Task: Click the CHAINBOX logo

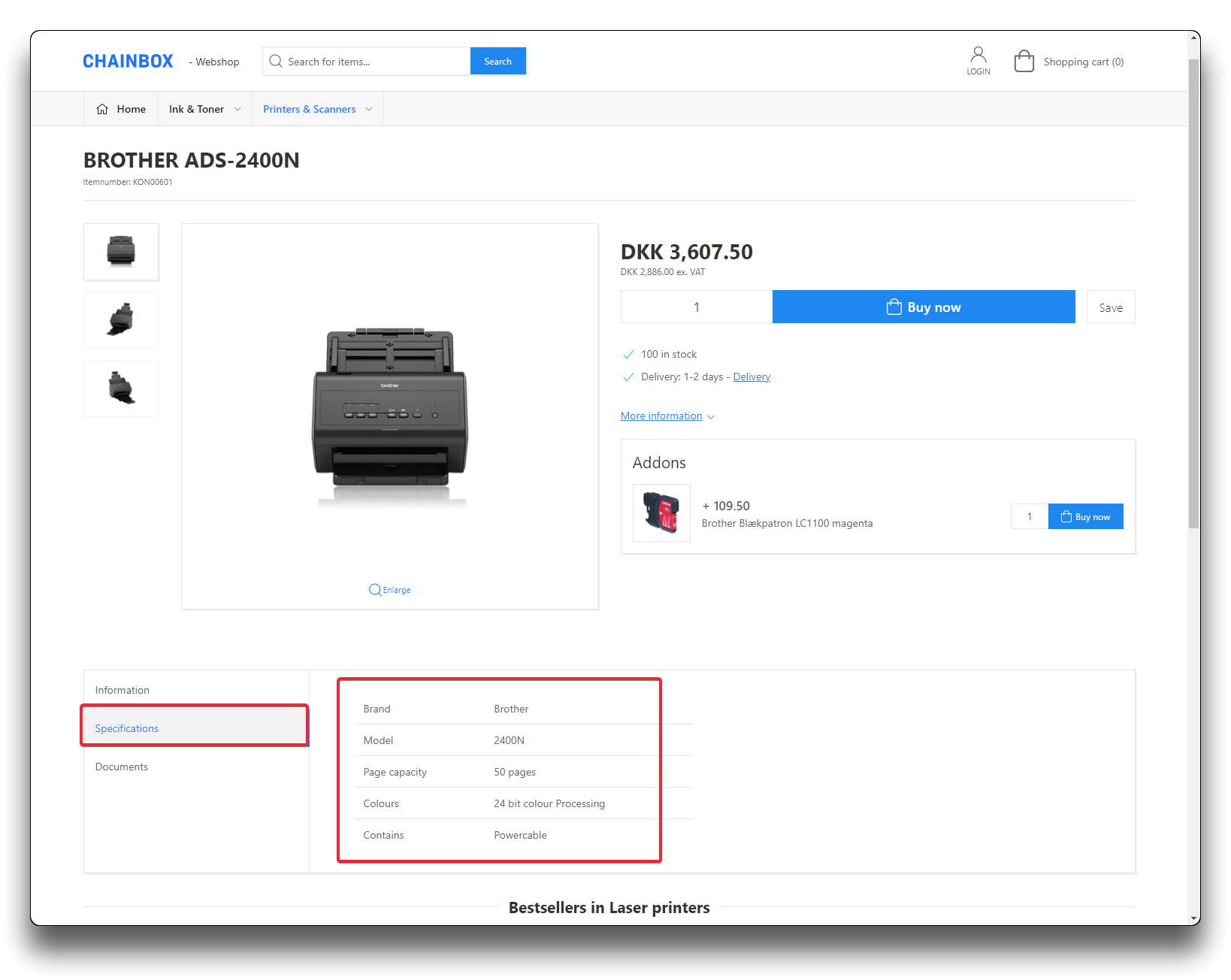Action: pos(128,62)
